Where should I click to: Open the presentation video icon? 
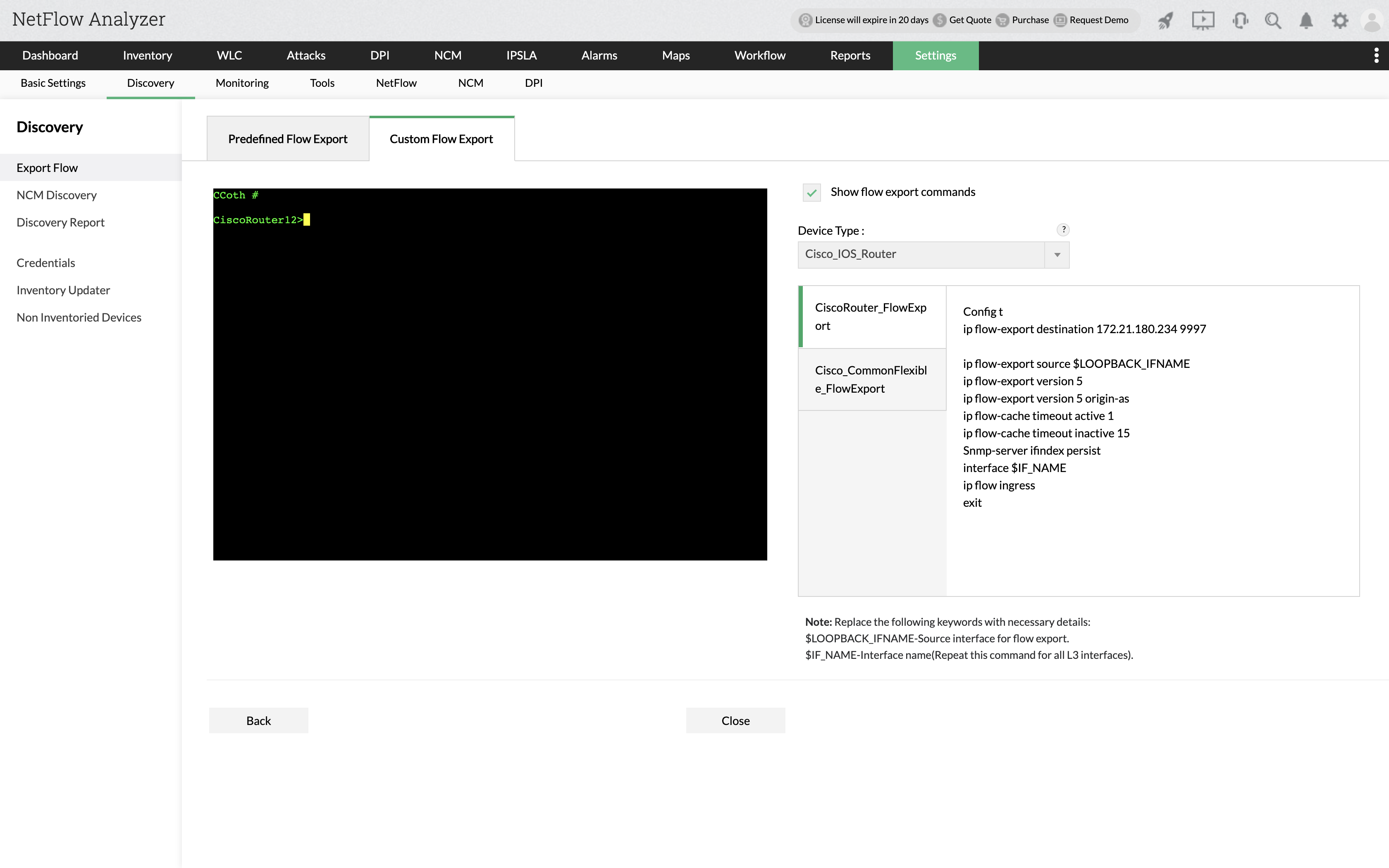[x=1203, y=21]
